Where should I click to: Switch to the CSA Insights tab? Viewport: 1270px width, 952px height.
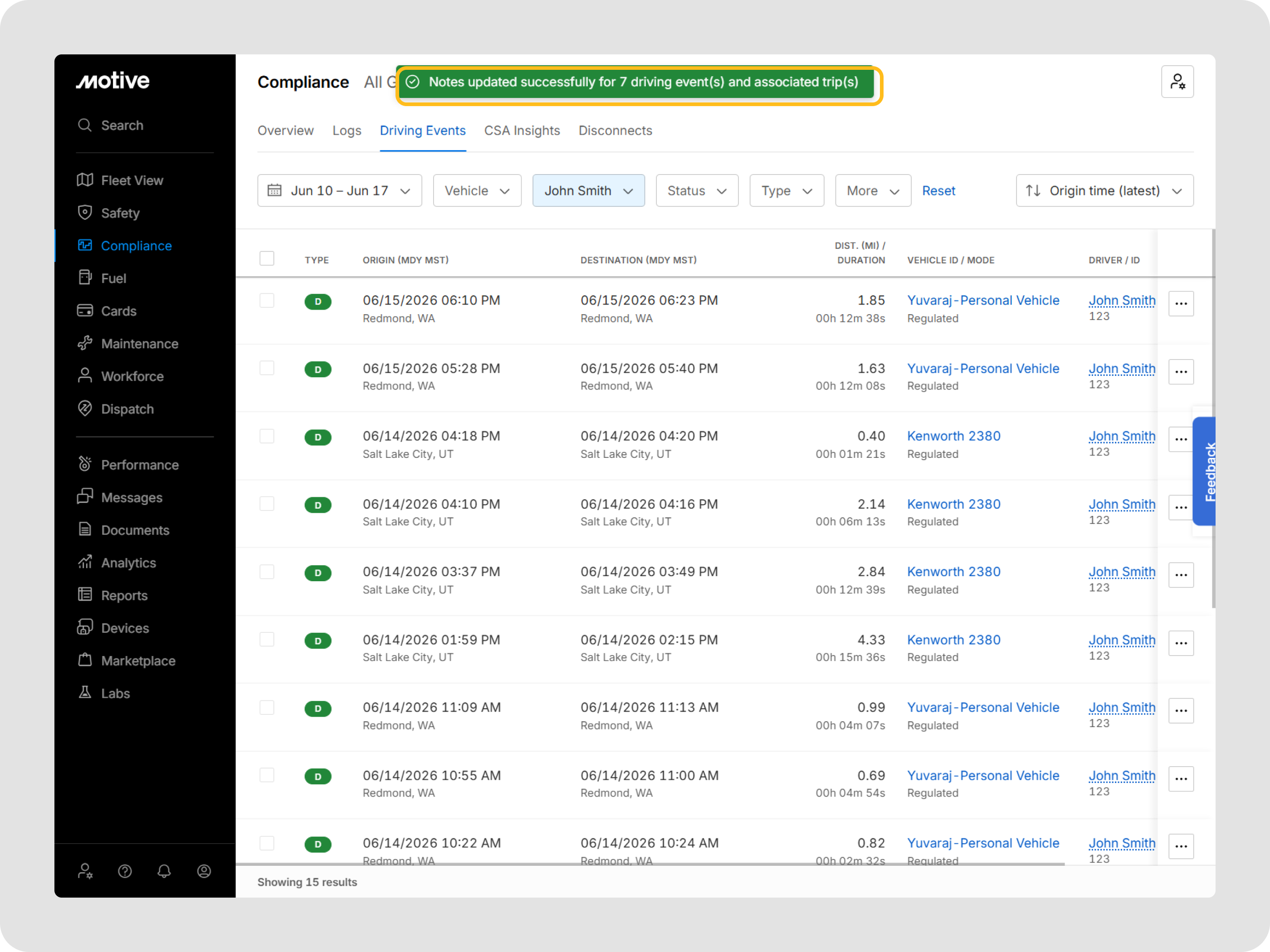tap(522, 131)
